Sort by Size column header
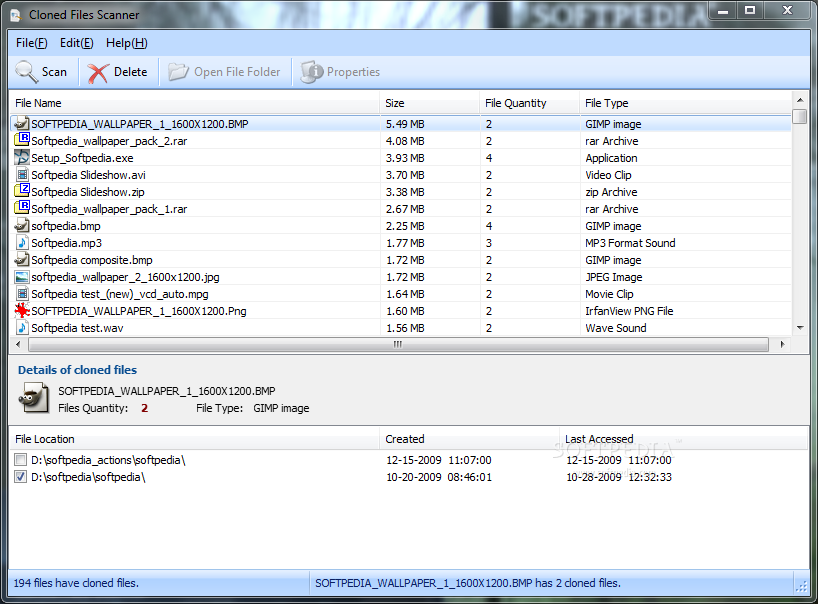Screen dimensions: 818x604 pos(429,103)
